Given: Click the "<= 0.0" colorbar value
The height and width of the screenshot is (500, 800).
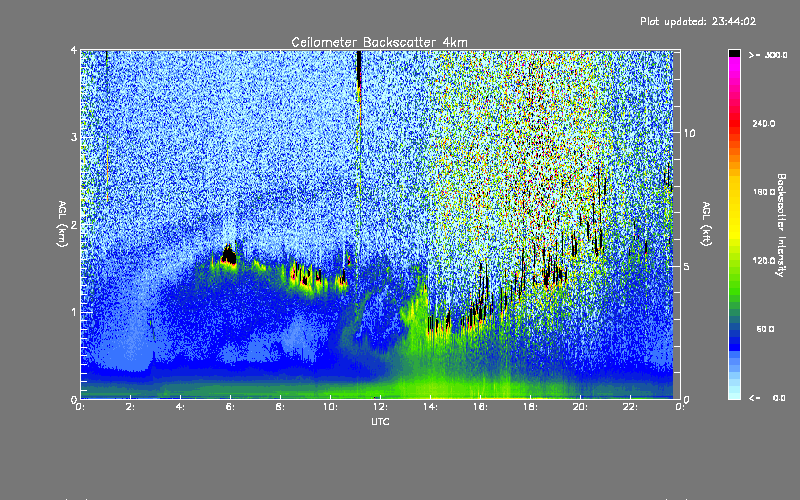Looking at the screenshot, I should point(767,398).
